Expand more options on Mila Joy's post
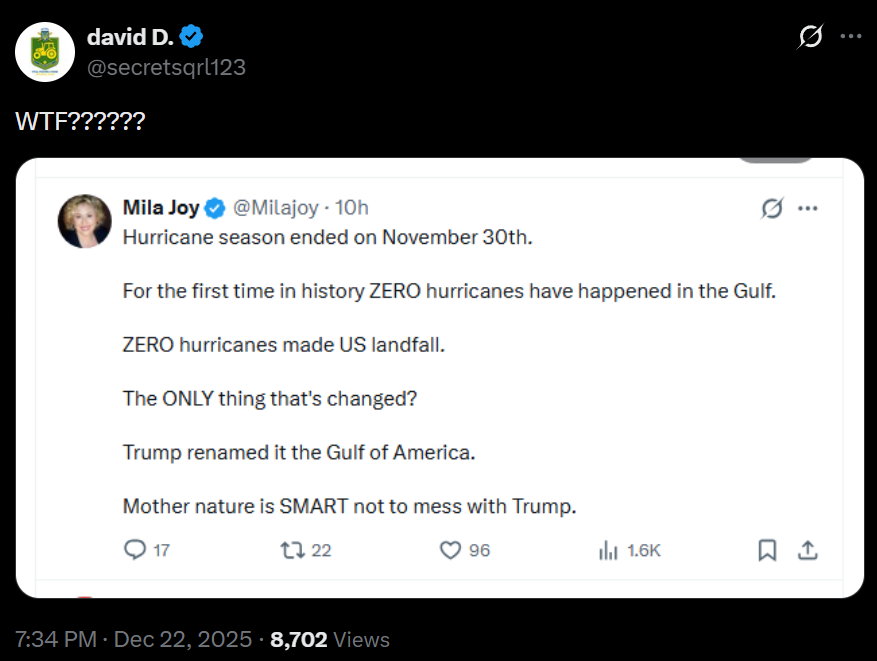This screenshot has width=877, height=661. click(x=808, y=208)
